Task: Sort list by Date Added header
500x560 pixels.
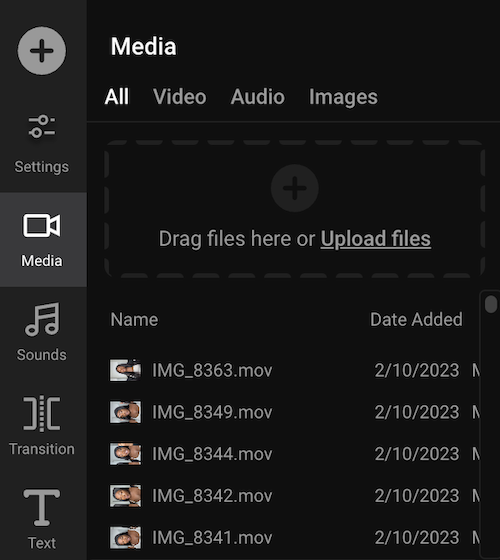Action: (x=416, y=319)
